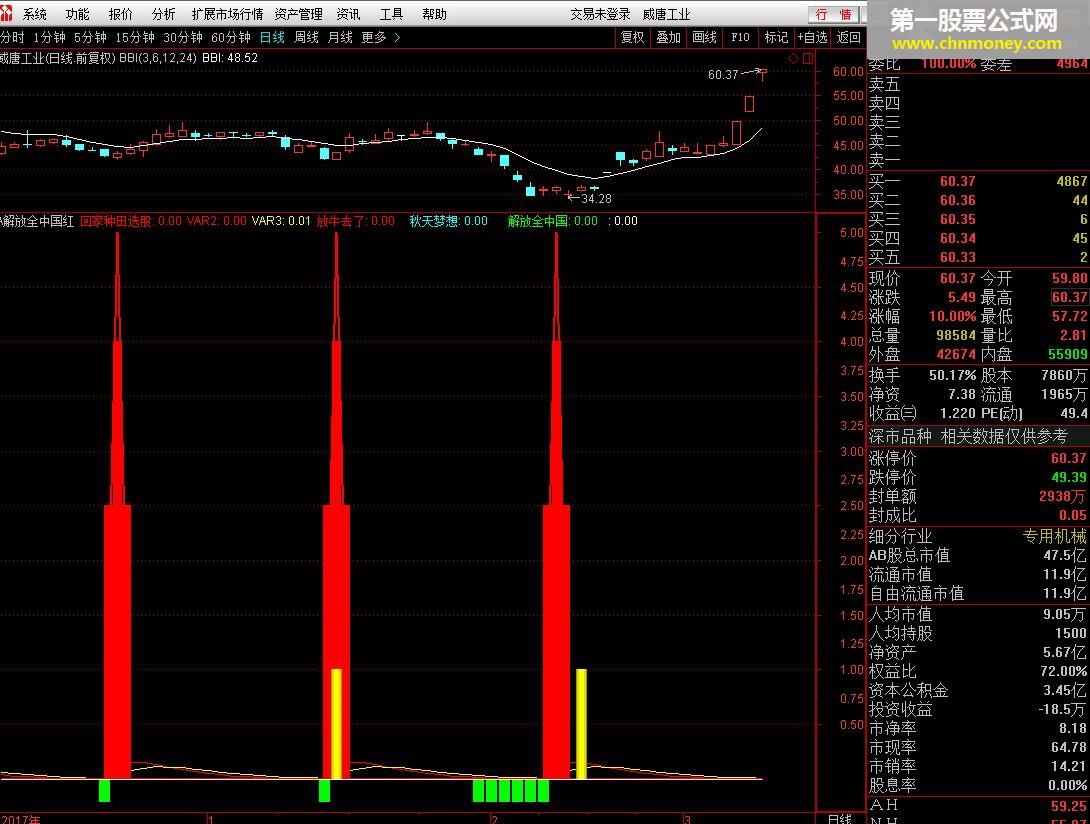1090x824 pixels.
Task: Click the 涨停价 limit-up price value
Action: tap(1068, 458)
